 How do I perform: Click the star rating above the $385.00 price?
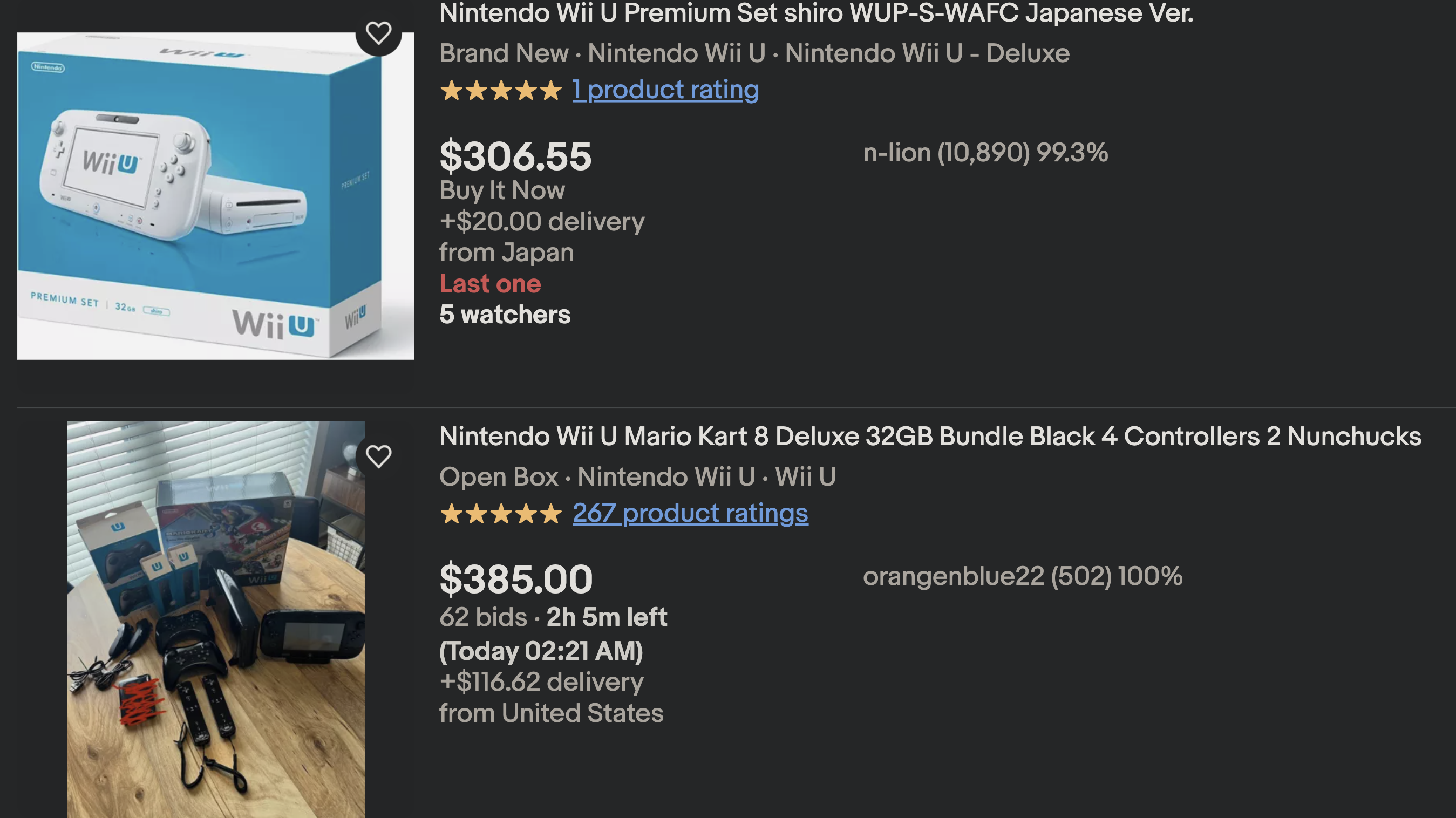pyautogui.click(x=501, y=514)
